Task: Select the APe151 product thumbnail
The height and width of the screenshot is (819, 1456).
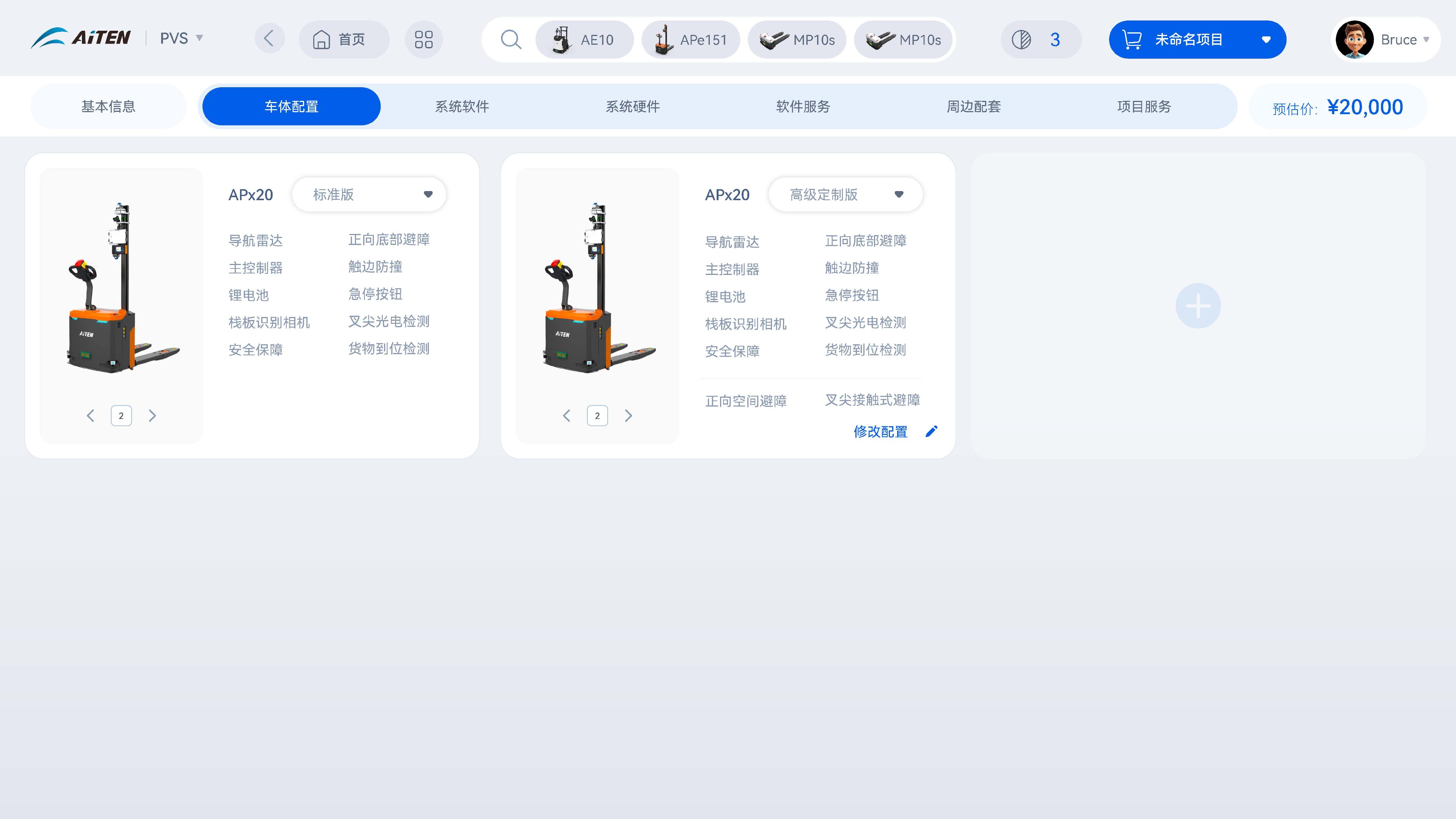Action: 691,39
